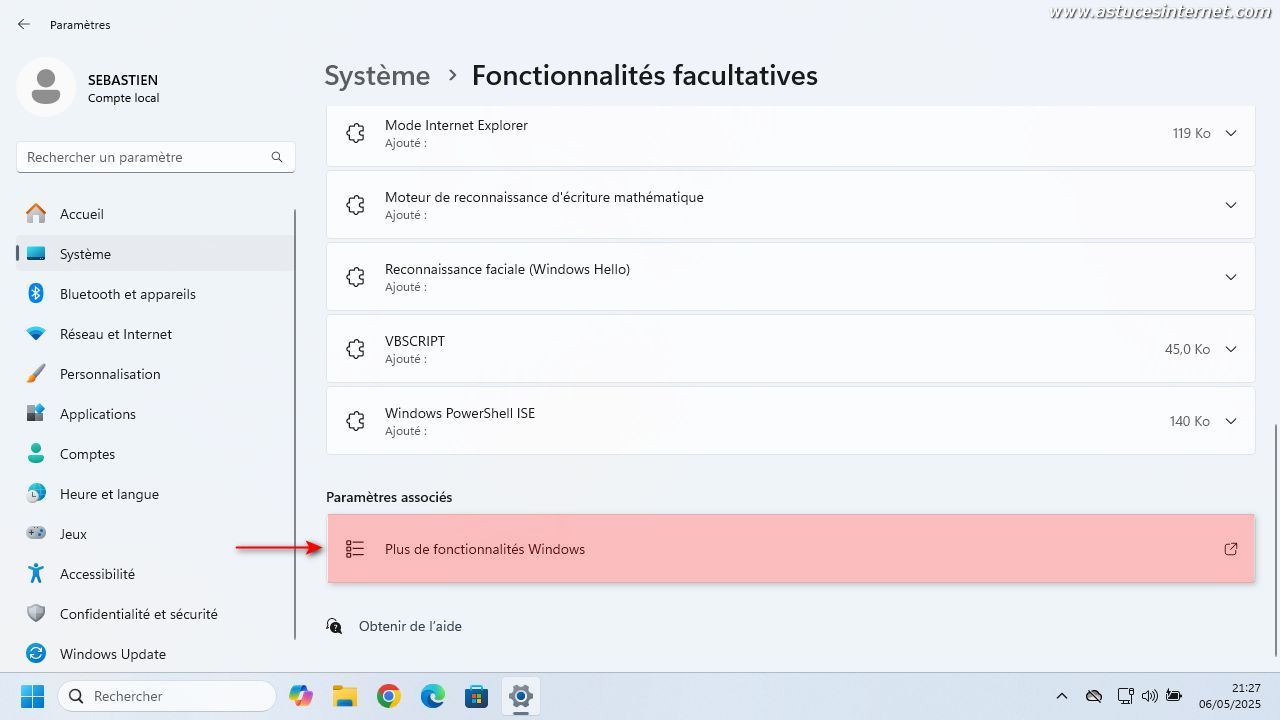Launch Microsoft Edge from the taskbar
The height and width of the screenshot is (720, 1280).
(433, 696)
